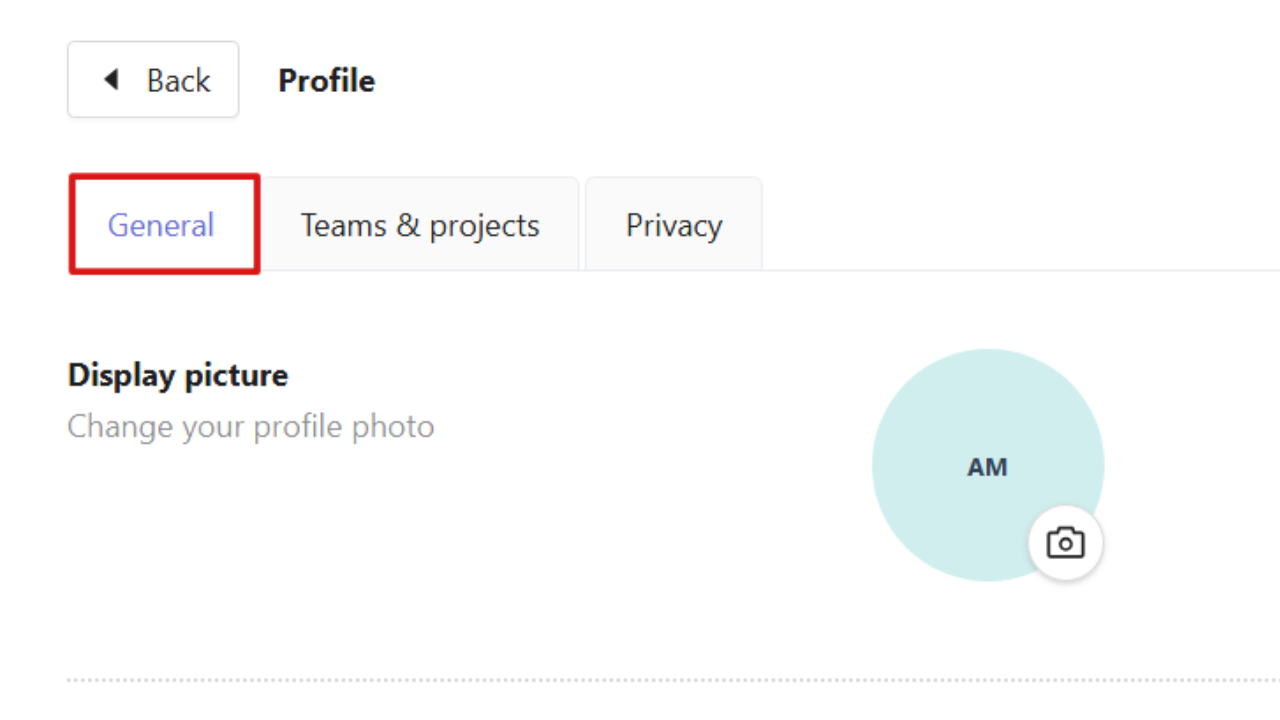Click the Change your profile photo text
This screenshot has height=720, width=1280.
tap(251, 427)
